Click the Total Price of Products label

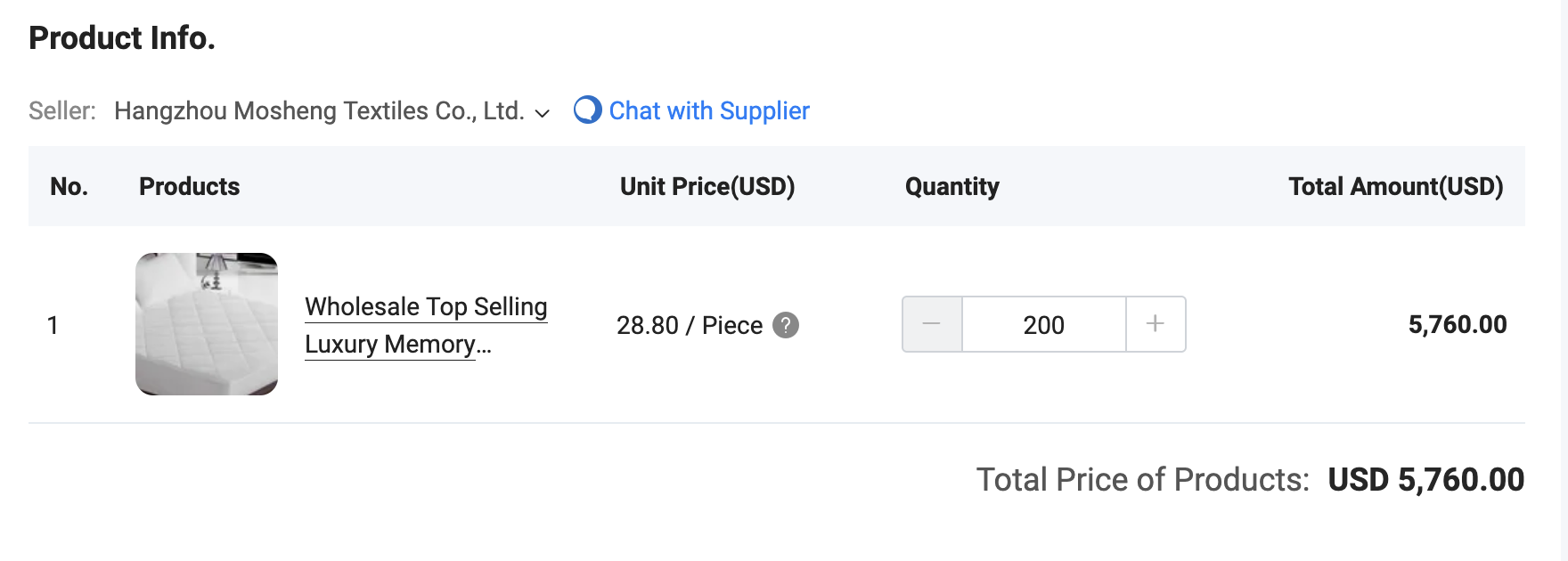(1142, 479)
